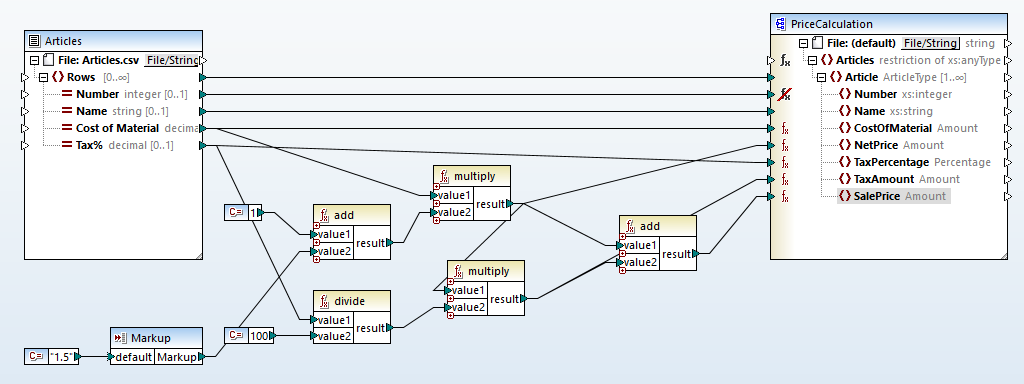1024x384 pixels.
Task: Collapse the Rows node in Articles
Action: 43,77
